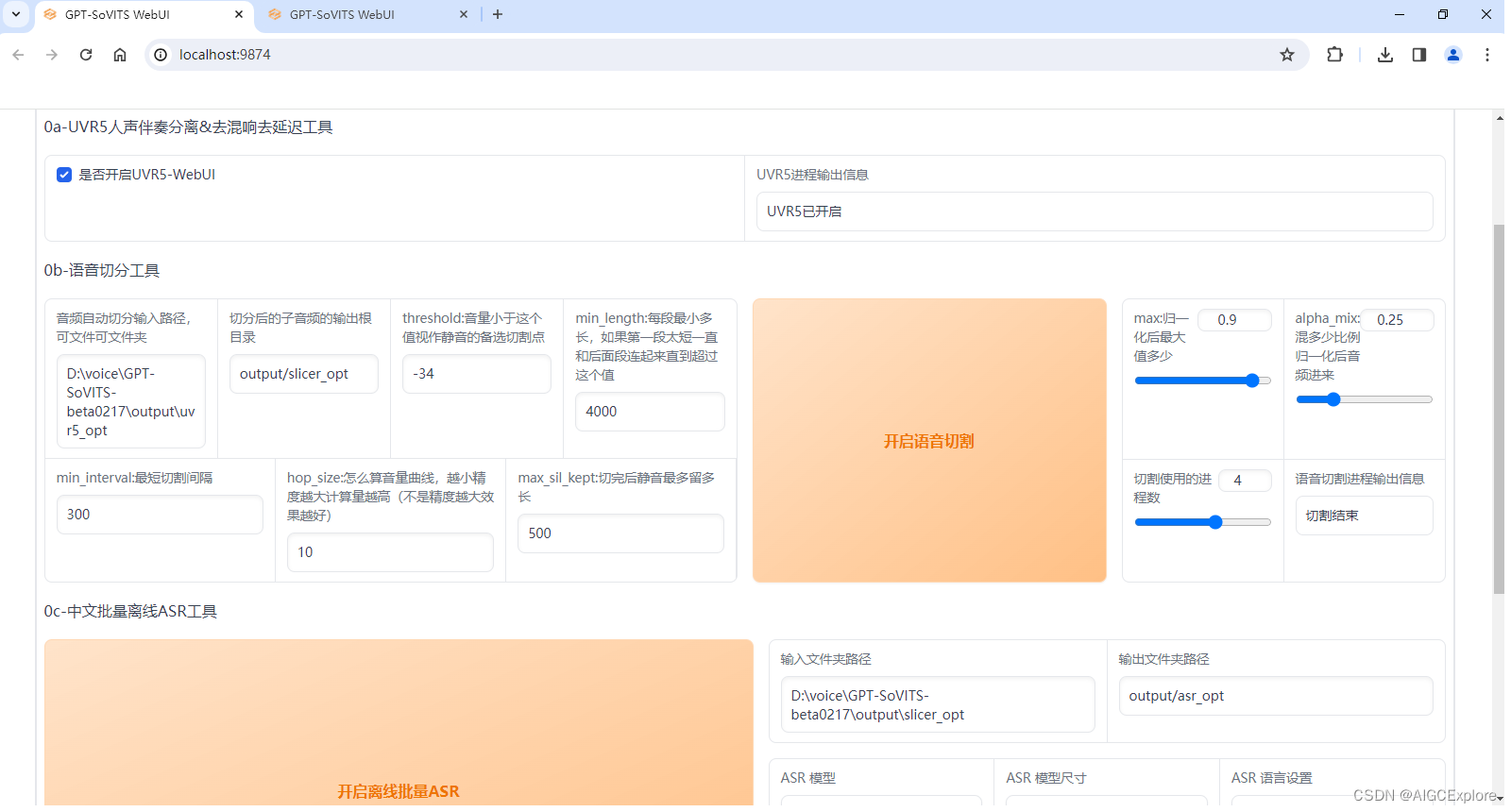Open the Chrome three-dot menu

pos(1487,55)
